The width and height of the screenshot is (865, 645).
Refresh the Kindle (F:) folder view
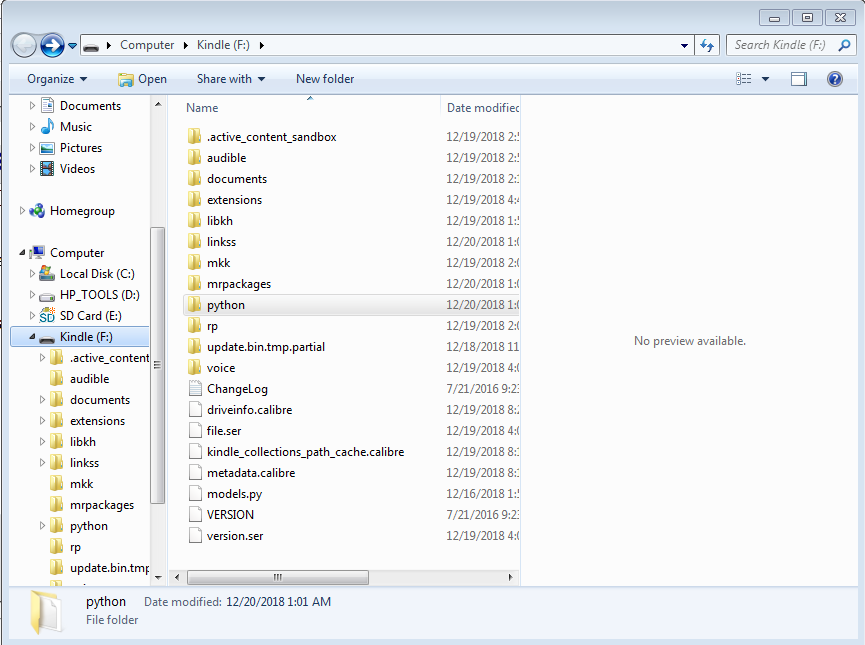click(707, 45)
